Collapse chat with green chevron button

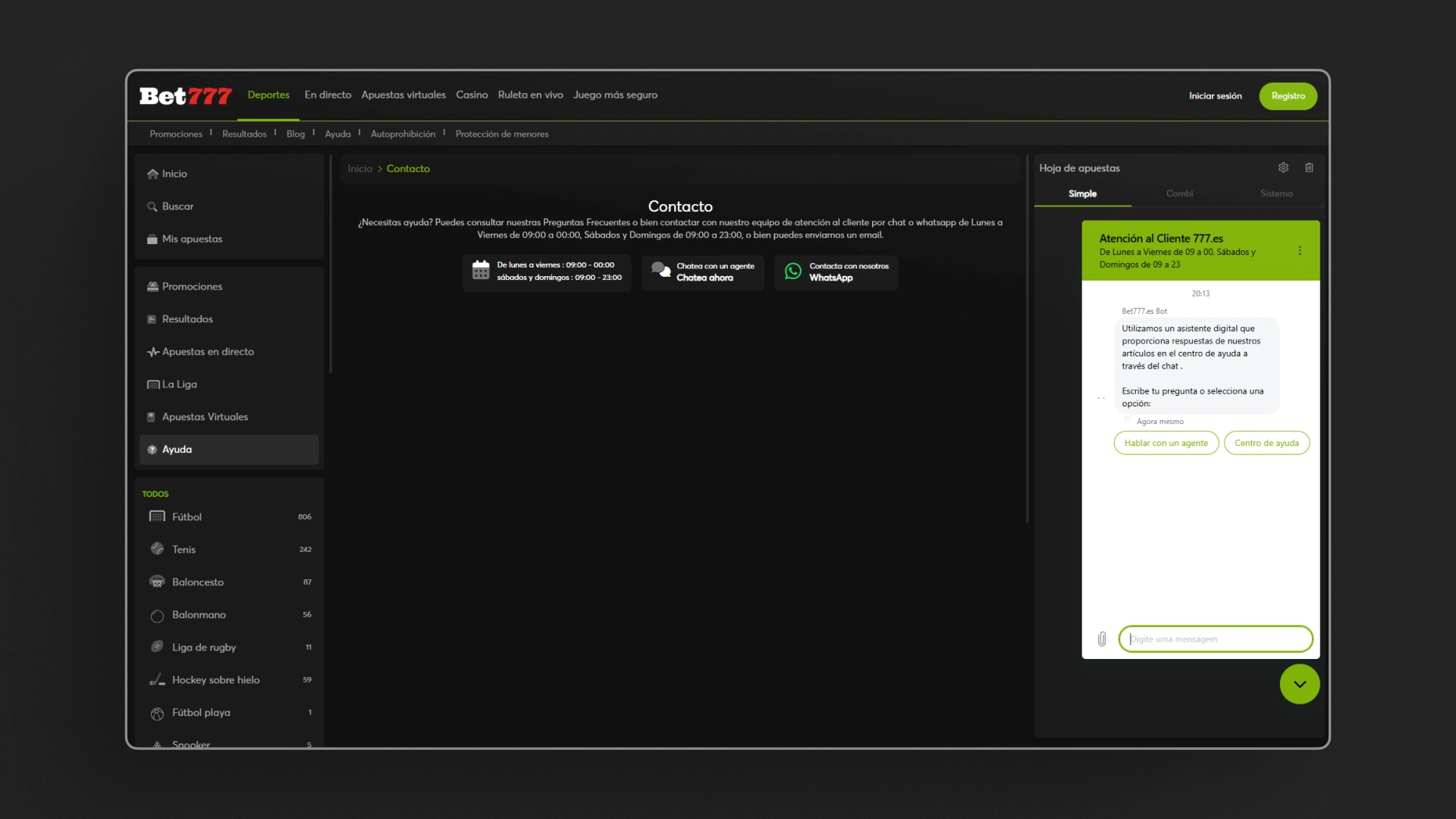(1300, 684)
